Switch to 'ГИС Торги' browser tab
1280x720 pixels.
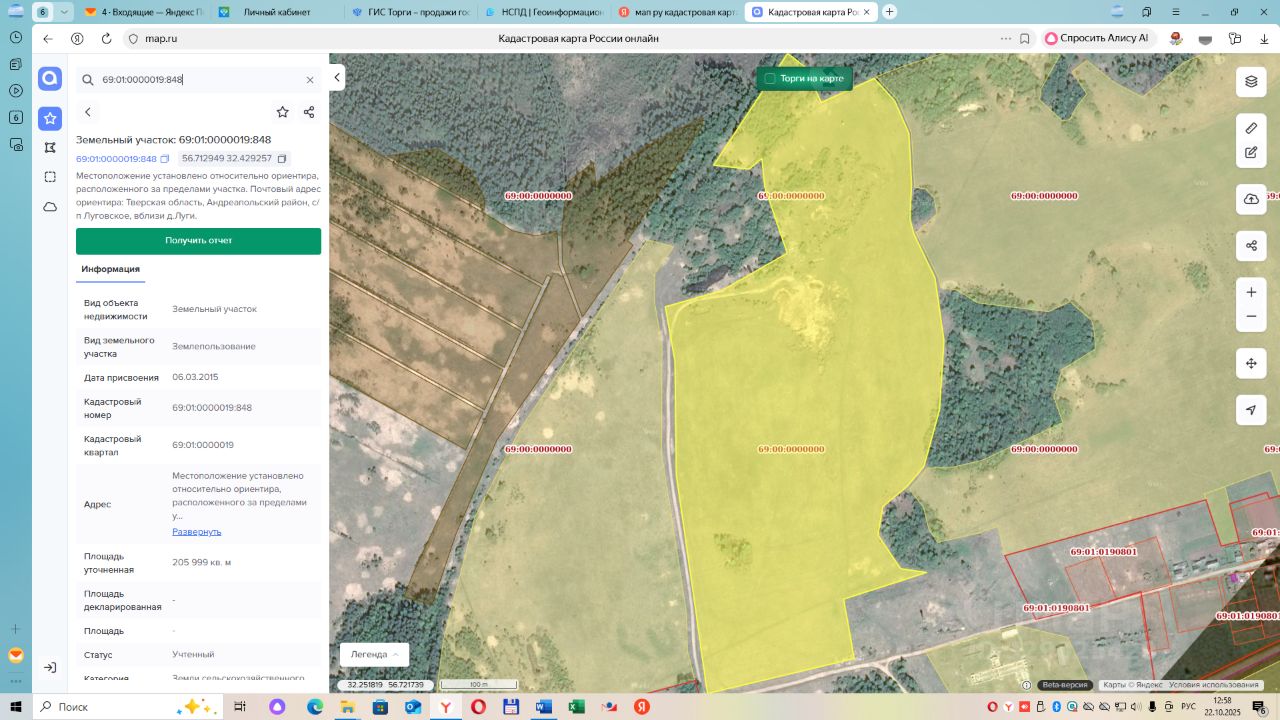(x=410, y=12)
